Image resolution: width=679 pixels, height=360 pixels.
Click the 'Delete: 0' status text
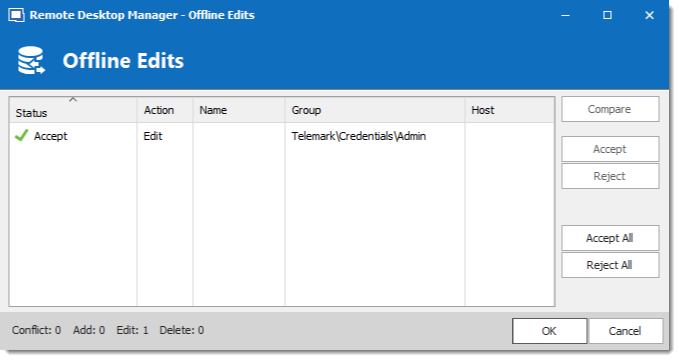point(181,330)
